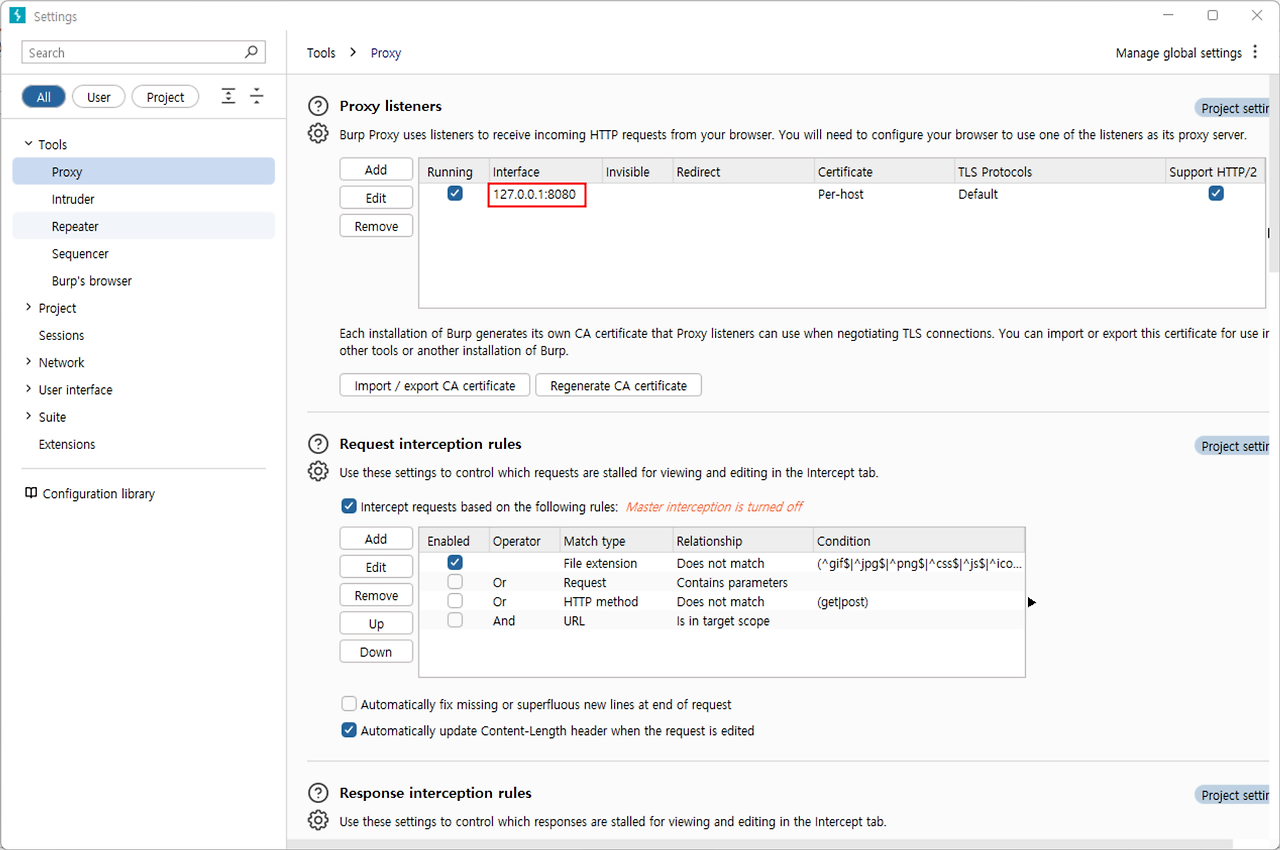Click inside the settings Search field
Screen dimensions: 1280x850
click(130, 53)
